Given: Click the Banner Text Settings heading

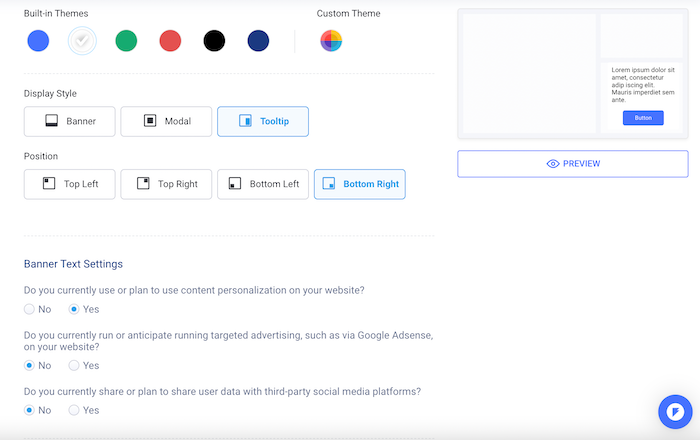Looking at the screenshot, I should (x=73, y=264).
